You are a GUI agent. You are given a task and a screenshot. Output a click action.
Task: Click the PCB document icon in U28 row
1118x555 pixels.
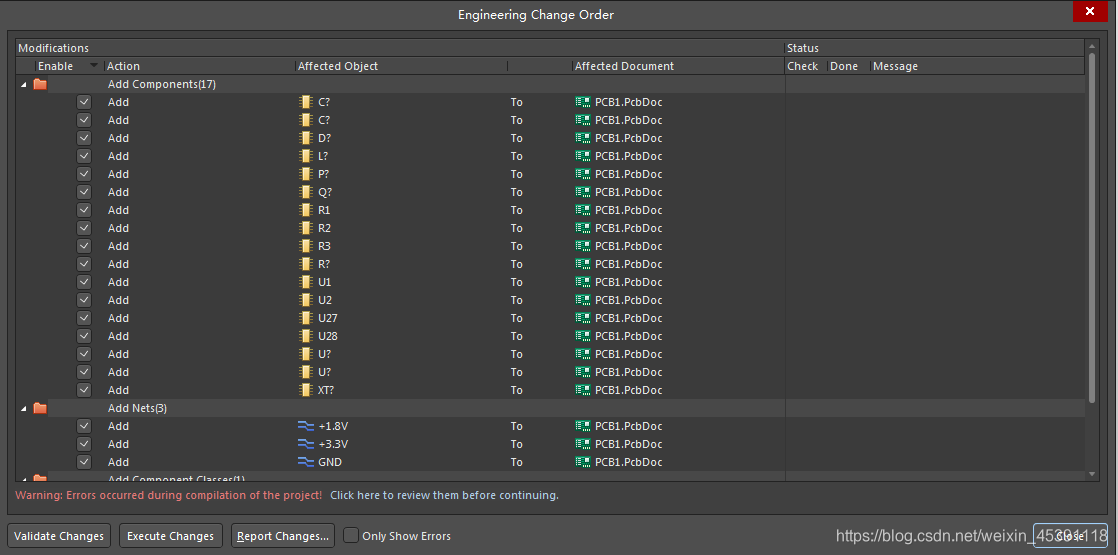[x=583, y=336]
